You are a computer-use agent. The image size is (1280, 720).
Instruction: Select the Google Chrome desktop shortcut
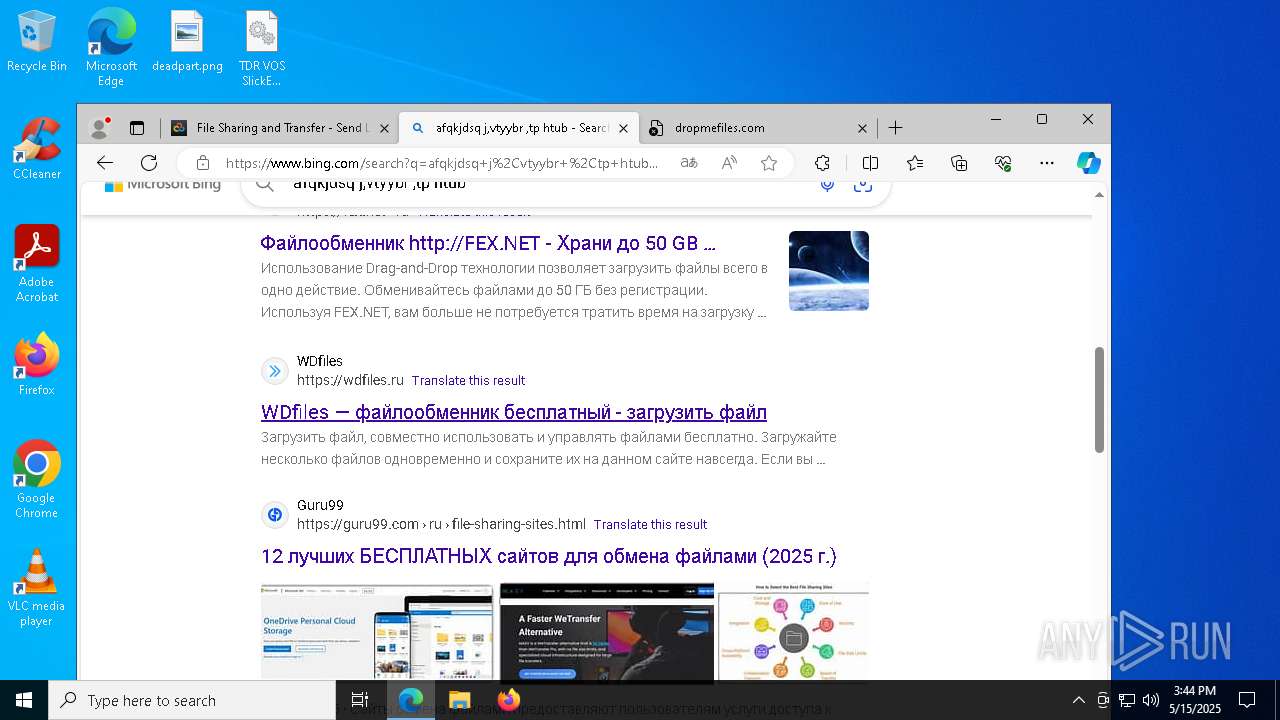(37, 480)
